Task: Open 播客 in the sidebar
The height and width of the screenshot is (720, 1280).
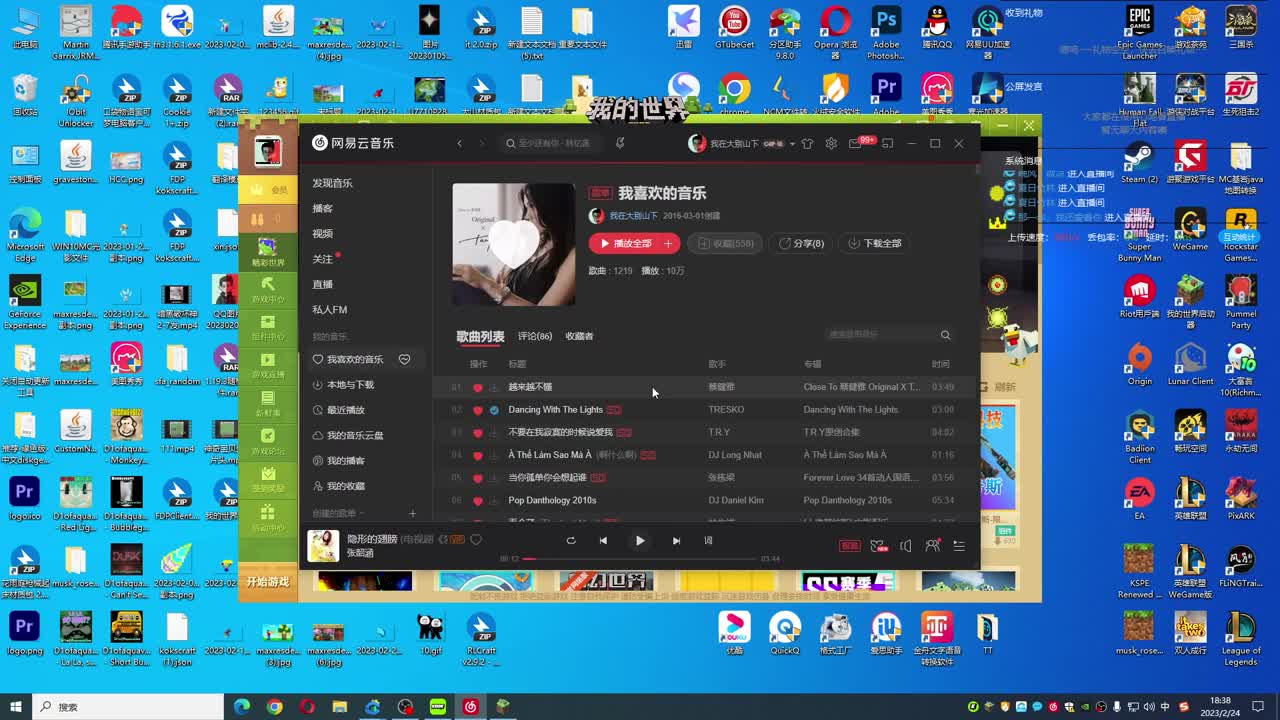Action: [322, 208]
